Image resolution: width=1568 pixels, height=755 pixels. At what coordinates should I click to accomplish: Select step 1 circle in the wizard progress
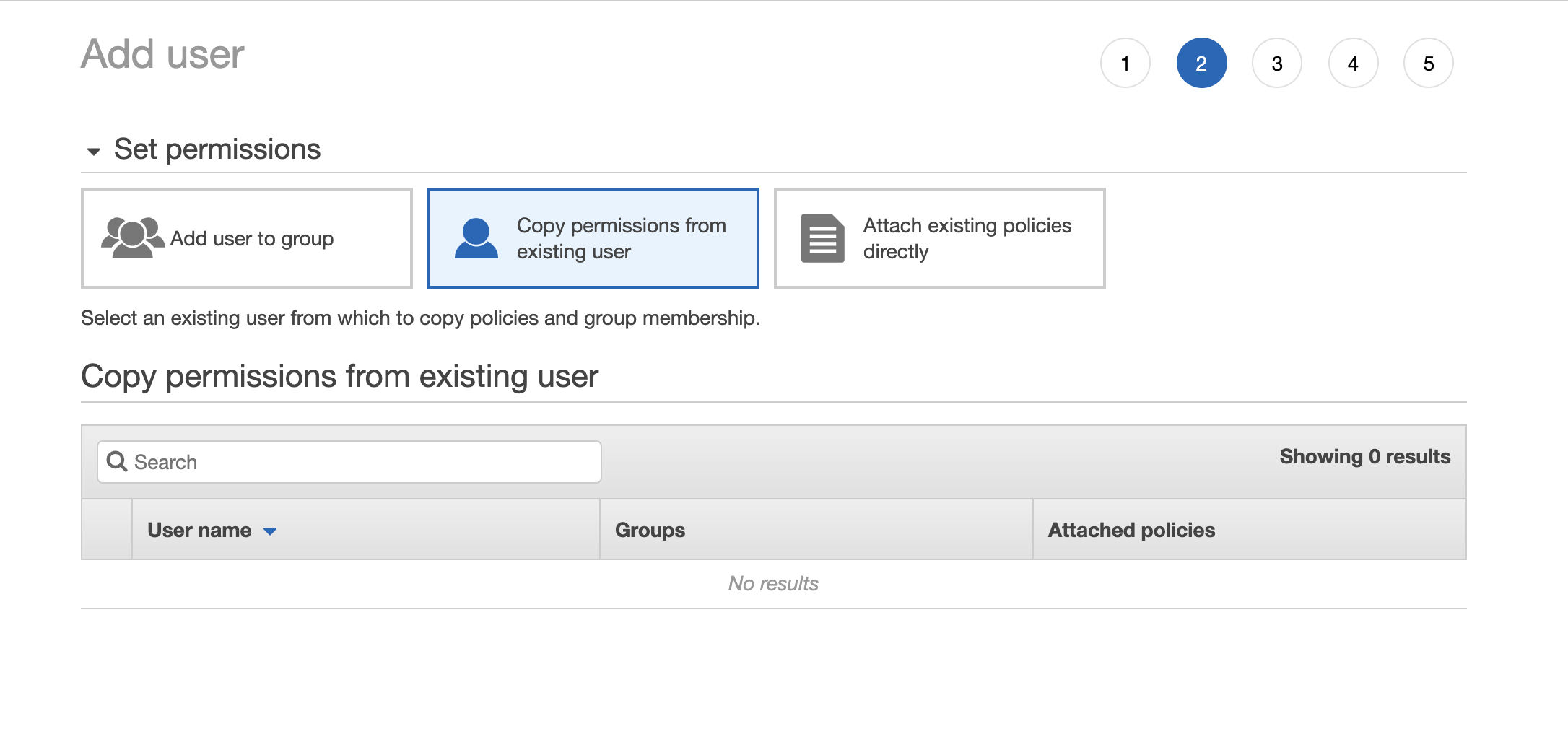pyautogui.click(x=1126, y=64)
